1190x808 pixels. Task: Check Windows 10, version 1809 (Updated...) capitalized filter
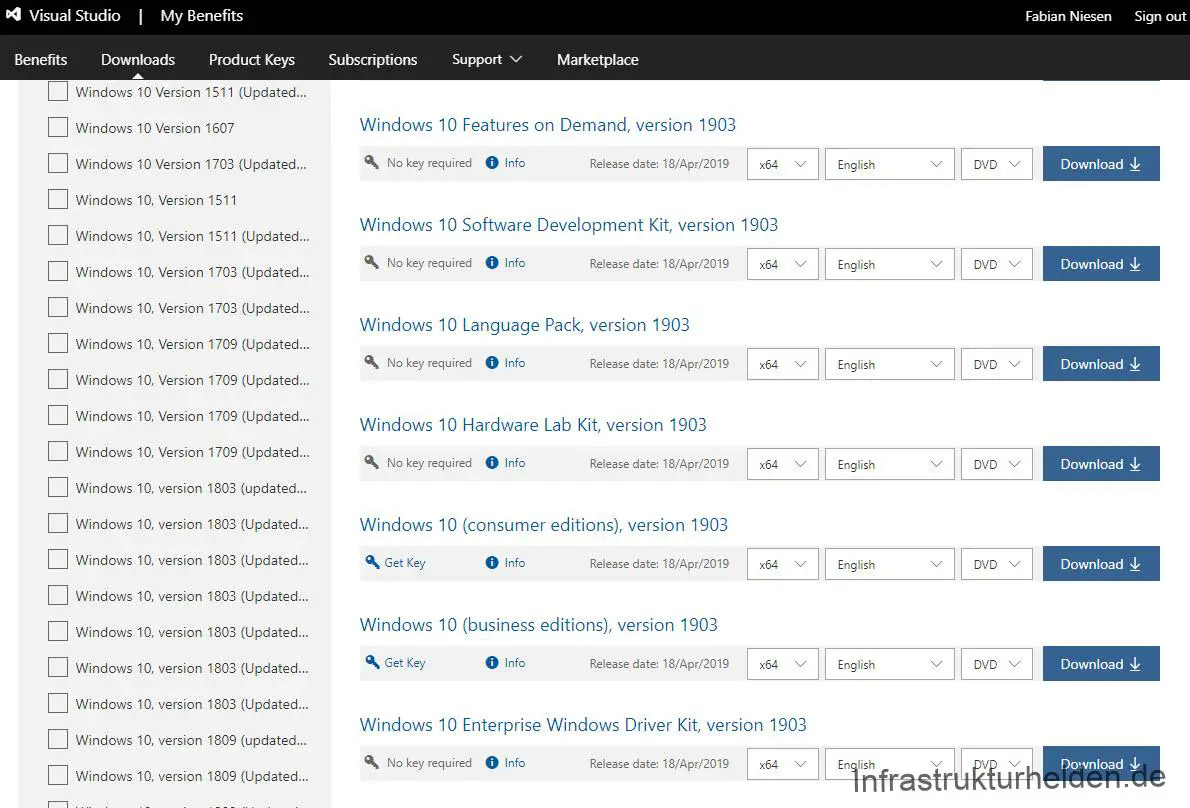coord(58,775)
